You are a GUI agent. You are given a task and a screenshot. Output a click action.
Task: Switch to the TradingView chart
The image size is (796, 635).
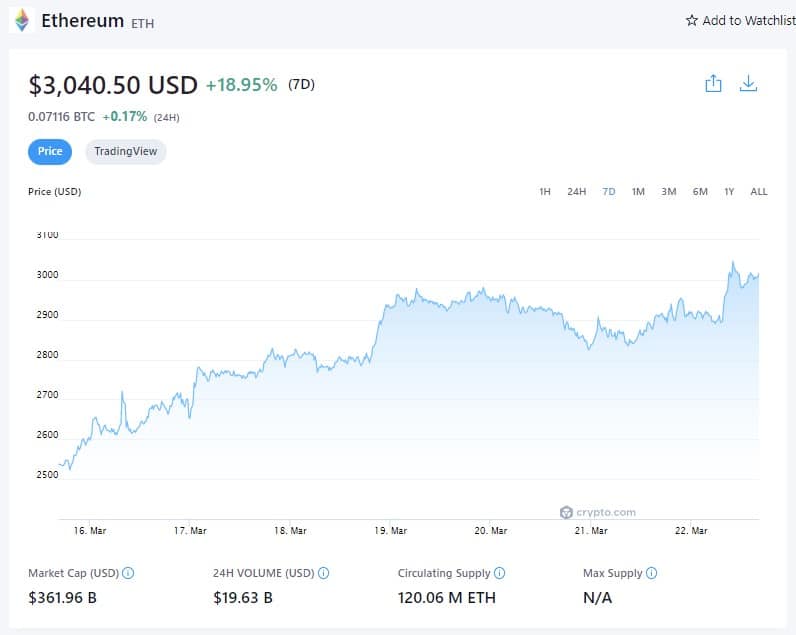tap(125, 151)
